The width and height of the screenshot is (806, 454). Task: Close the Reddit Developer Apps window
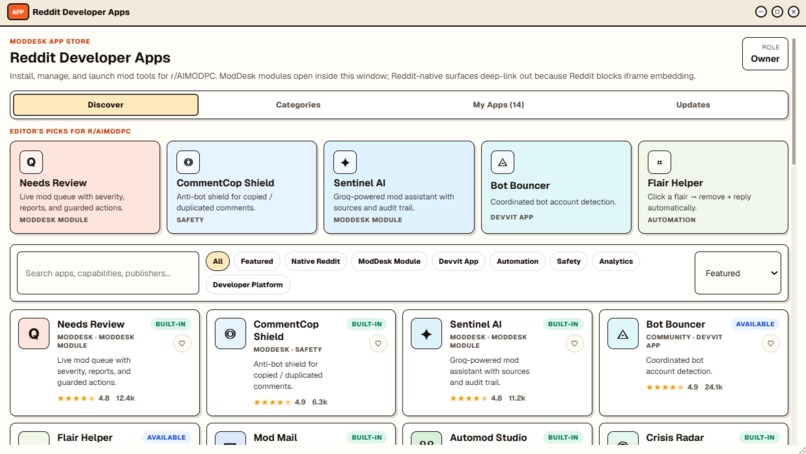click(x=794, y=11)
